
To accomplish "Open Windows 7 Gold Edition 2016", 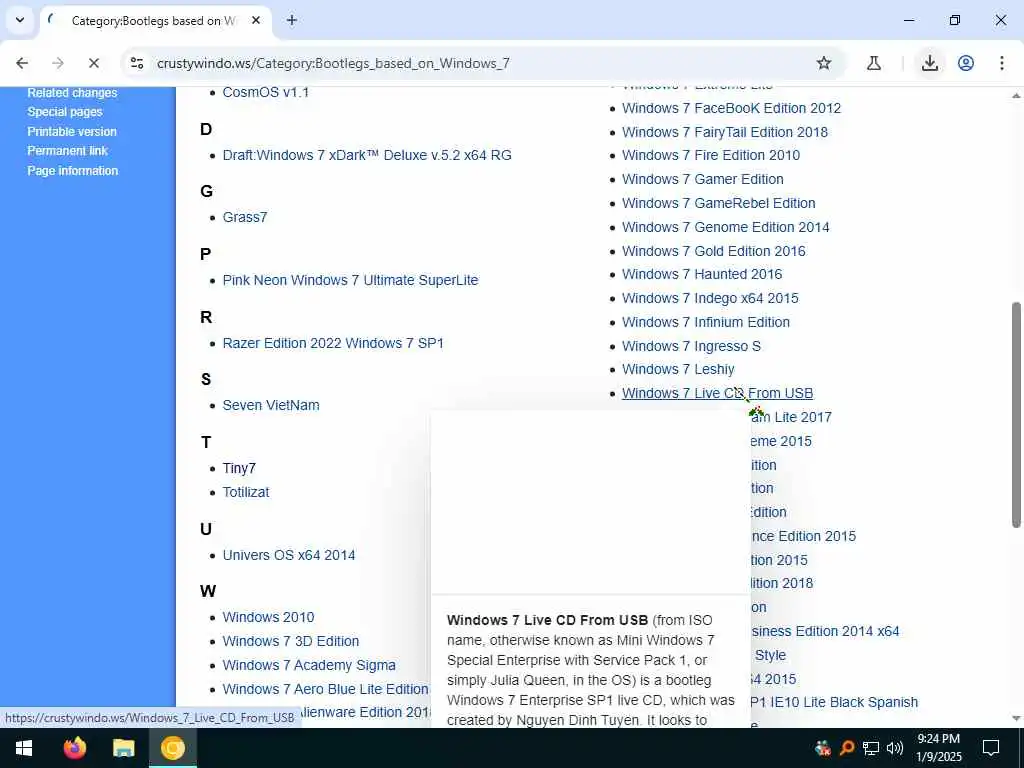I will coord(714,251).
